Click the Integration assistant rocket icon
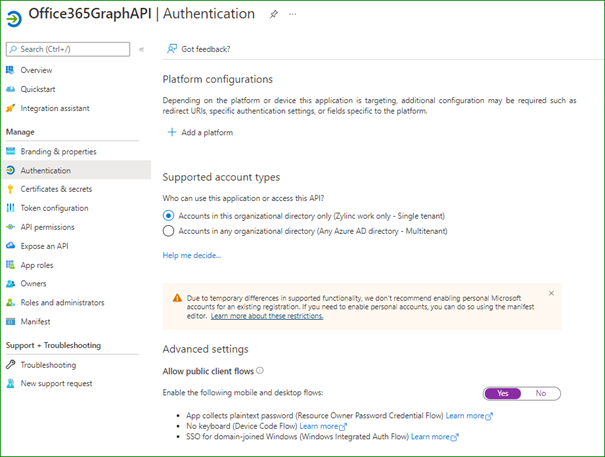Screen dimensions: 605x457 (10, 108)
